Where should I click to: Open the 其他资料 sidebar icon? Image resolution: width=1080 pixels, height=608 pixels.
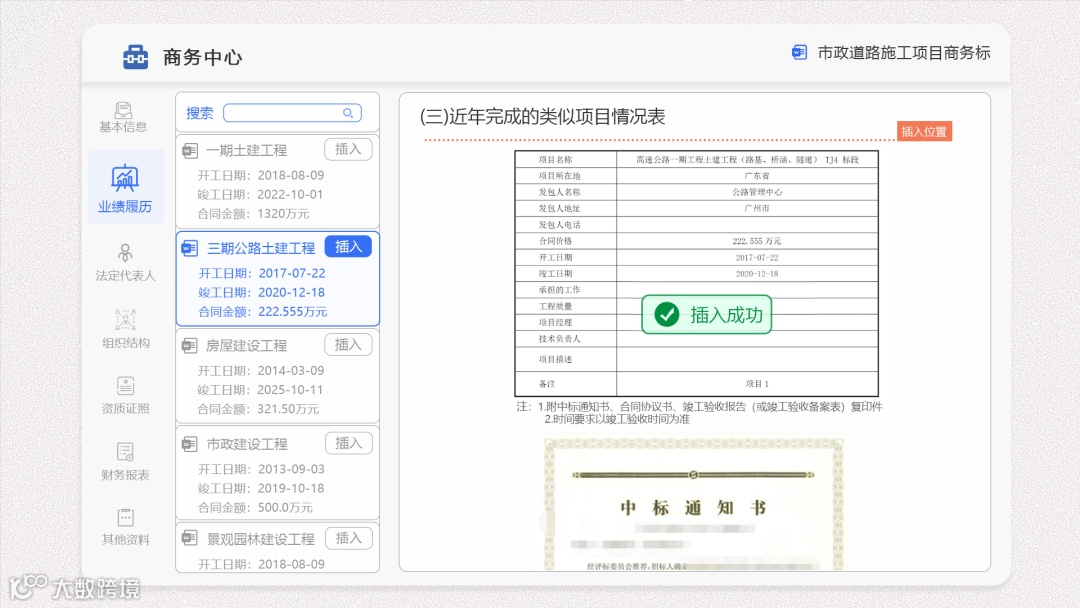(125, 517)
